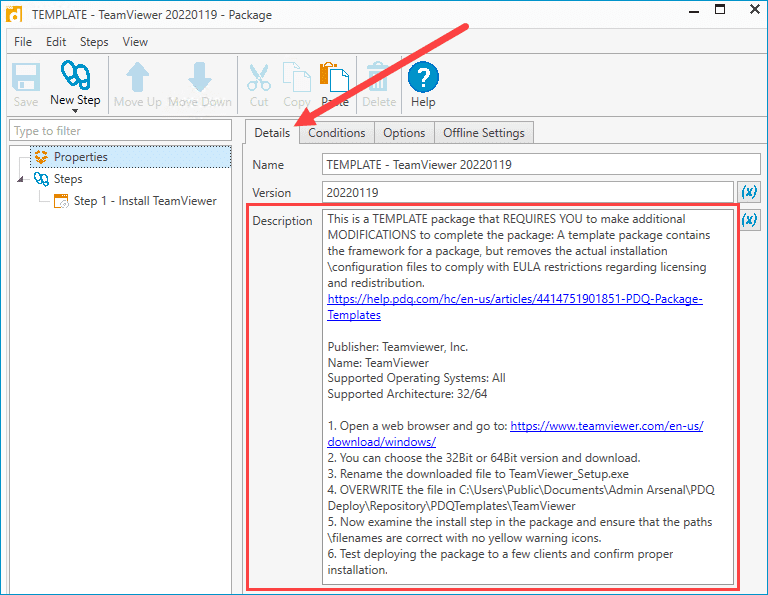Click the Type to filter box
Screen dimensions: 768x595
pos(120,131)
